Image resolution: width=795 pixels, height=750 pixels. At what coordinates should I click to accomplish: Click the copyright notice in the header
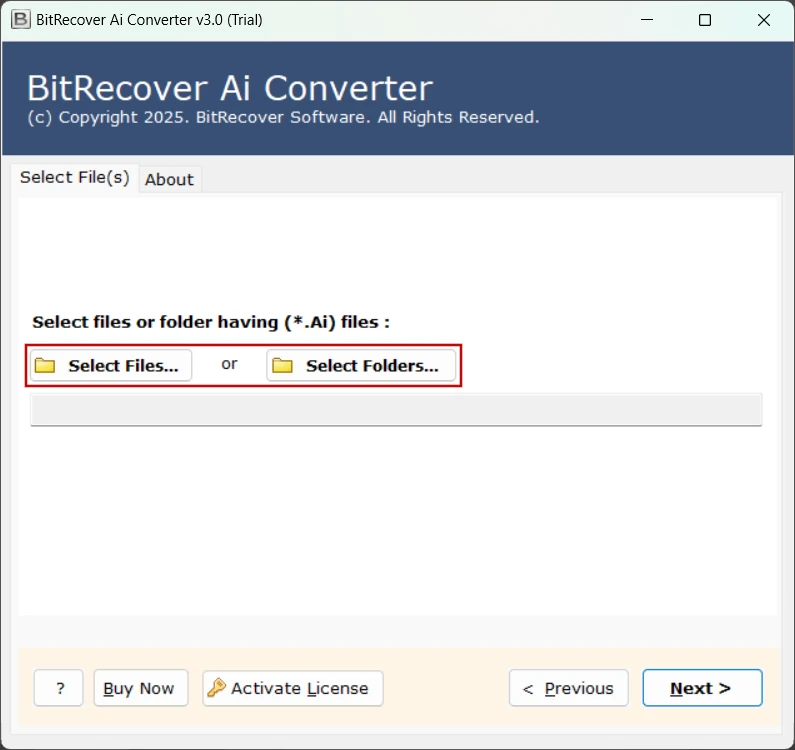click(283, 117)
